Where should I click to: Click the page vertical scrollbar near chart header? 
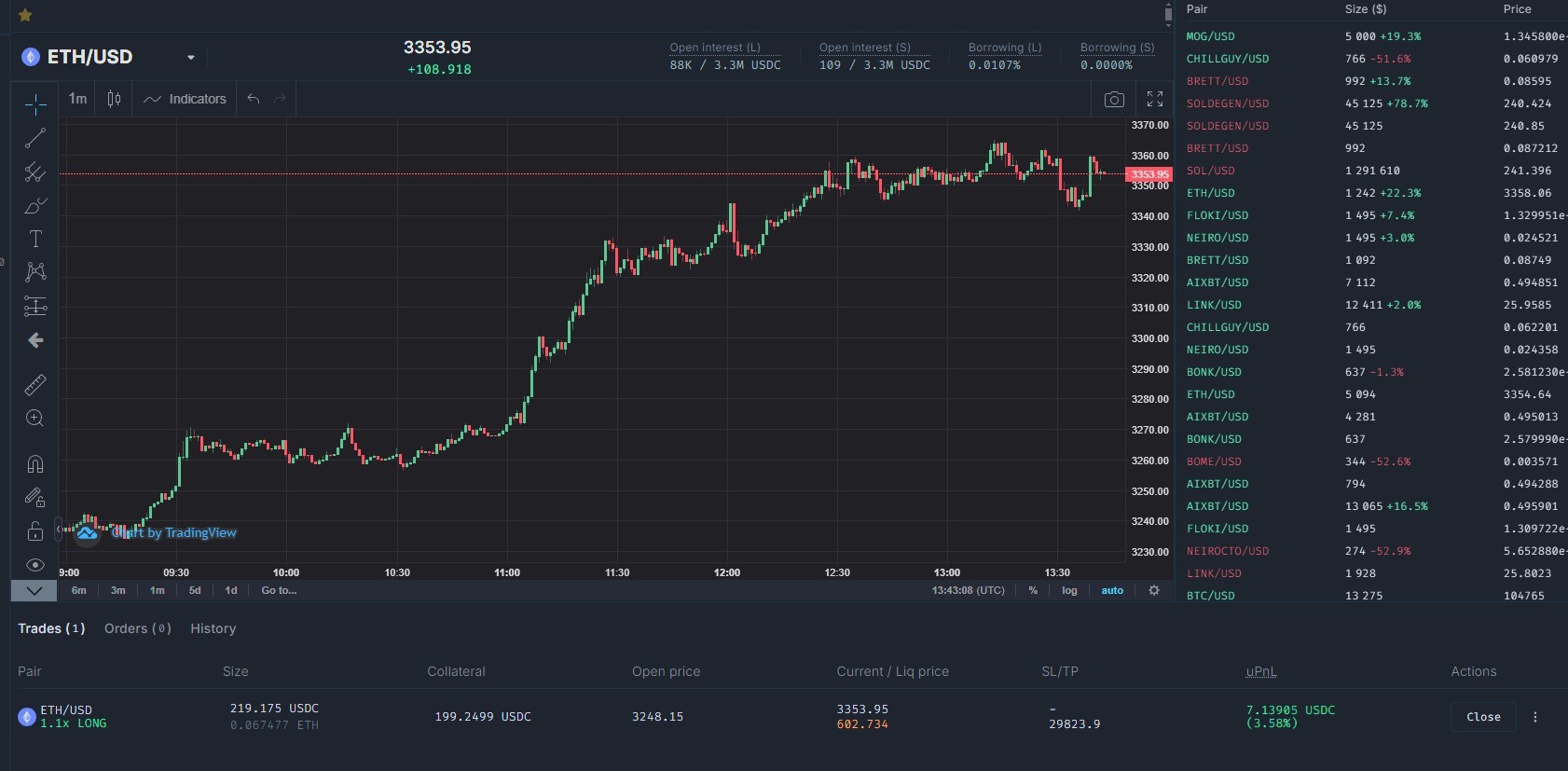point(1168,15)
